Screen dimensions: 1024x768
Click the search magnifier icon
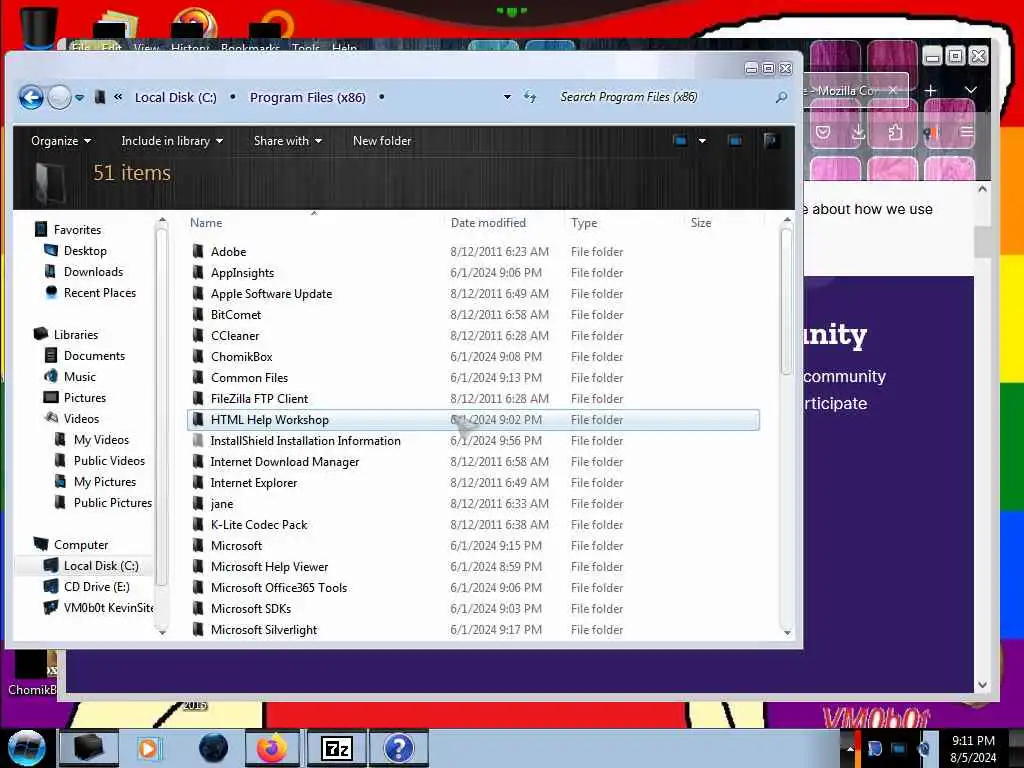click(x=781, y=97)
